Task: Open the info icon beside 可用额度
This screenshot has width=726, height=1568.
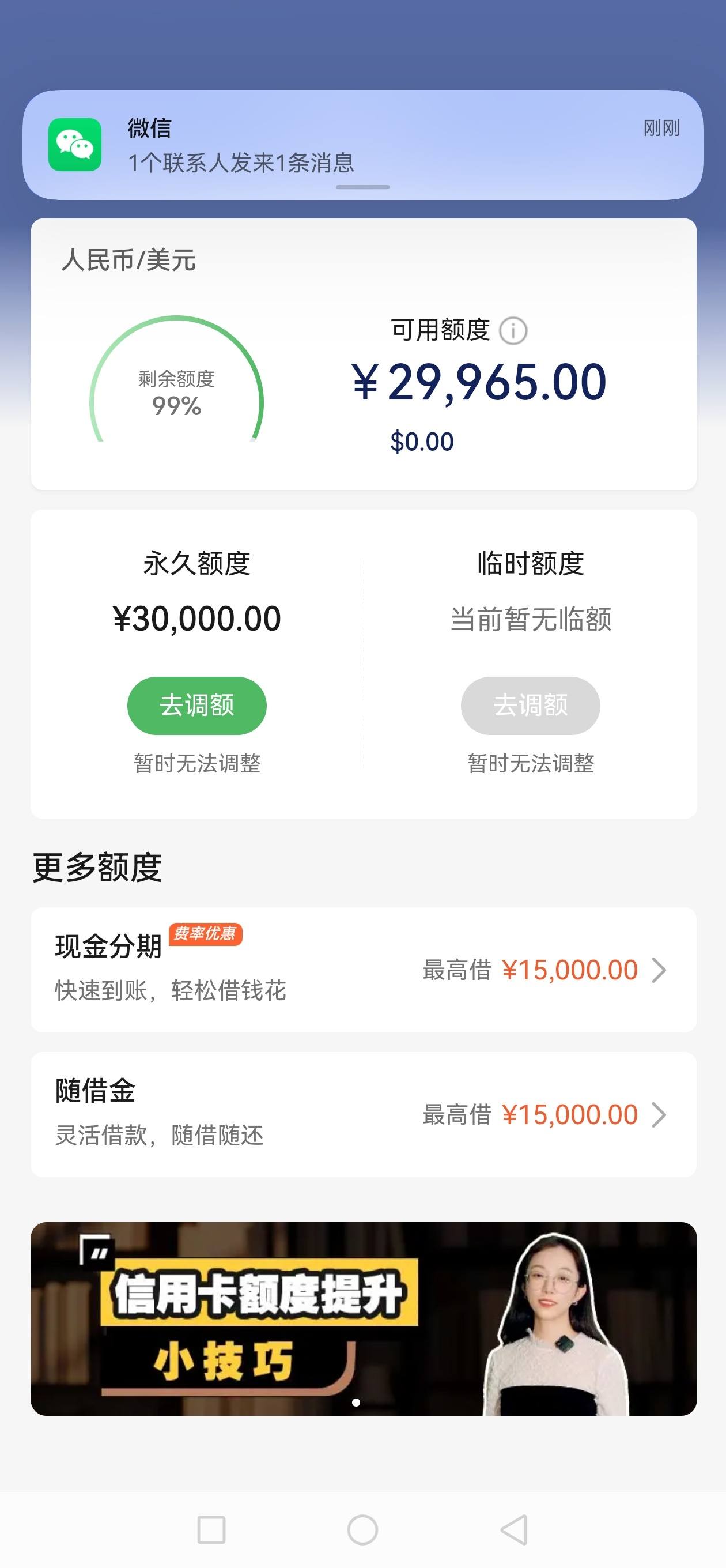Action: click(513, 331)
